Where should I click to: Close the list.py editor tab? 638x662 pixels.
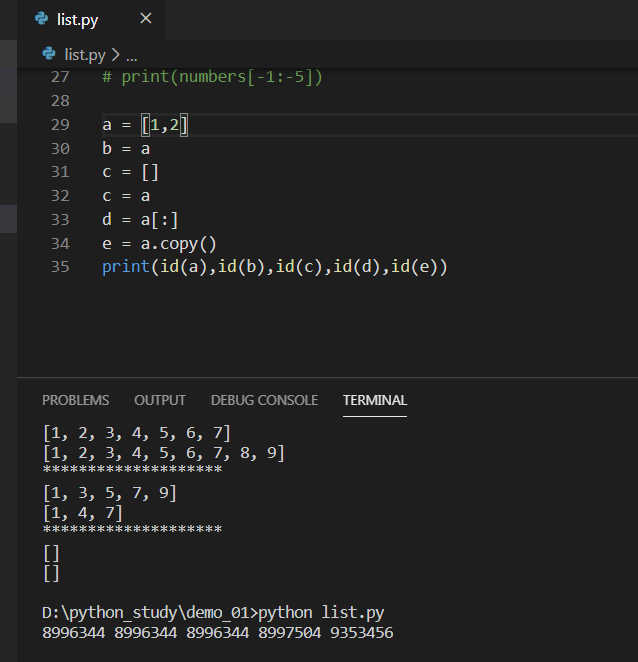(146, 18)
